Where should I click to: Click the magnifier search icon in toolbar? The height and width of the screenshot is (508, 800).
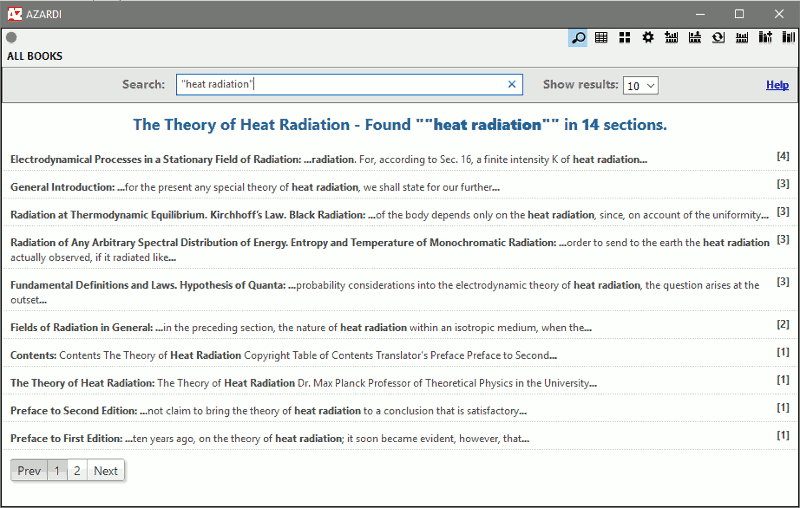click(578, 37)
